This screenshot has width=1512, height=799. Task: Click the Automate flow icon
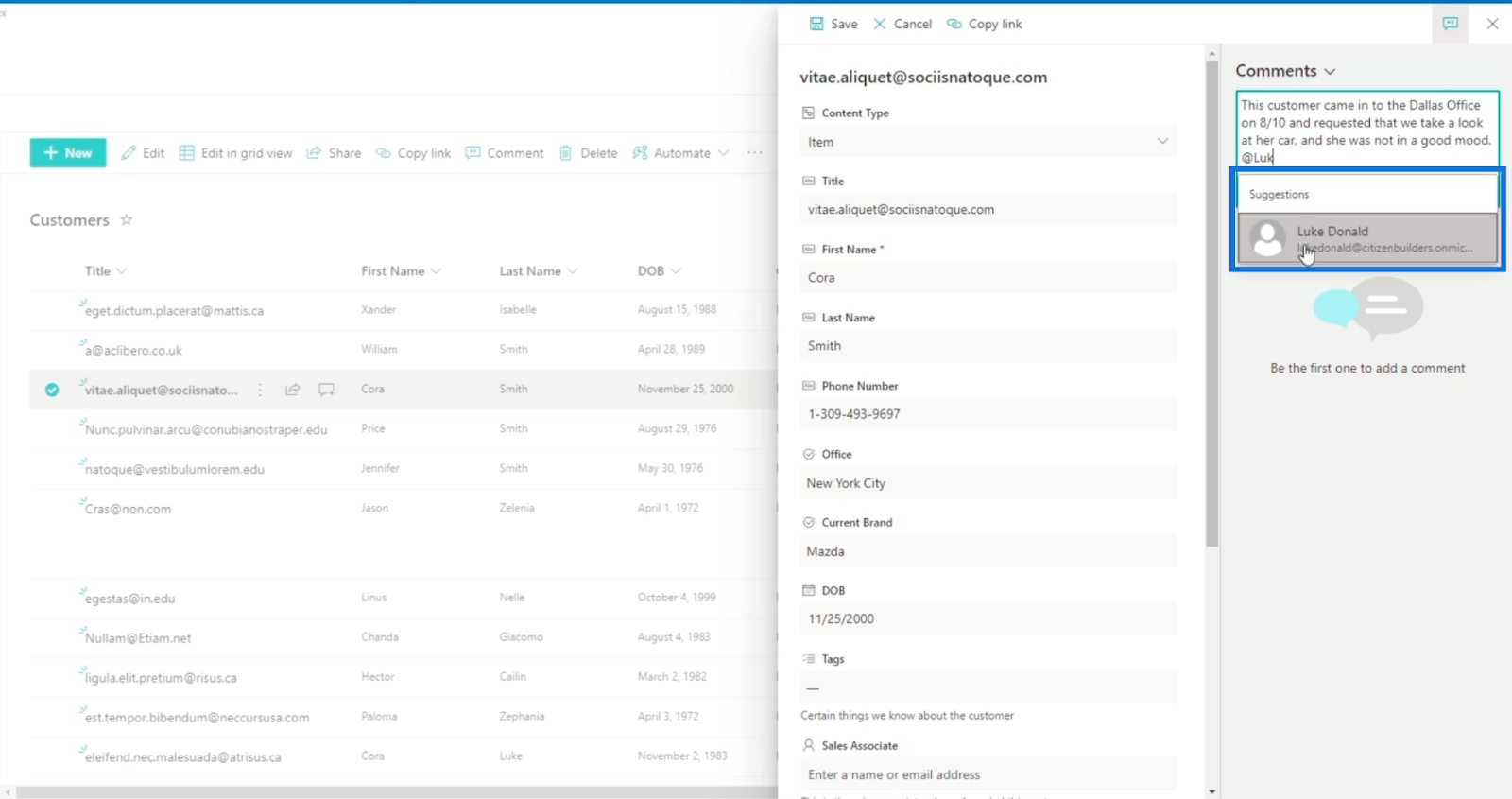[x=640, y=153]
